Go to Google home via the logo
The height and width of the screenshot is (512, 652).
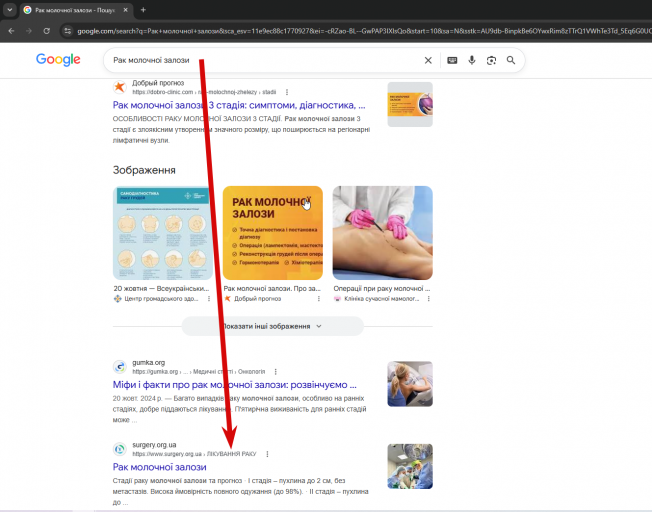click(58, 60)
